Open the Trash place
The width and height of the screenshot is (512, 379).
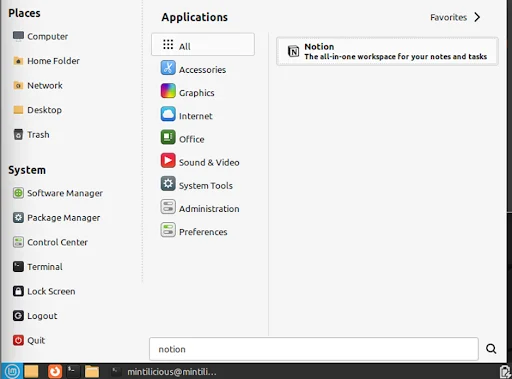coord(31,134)
